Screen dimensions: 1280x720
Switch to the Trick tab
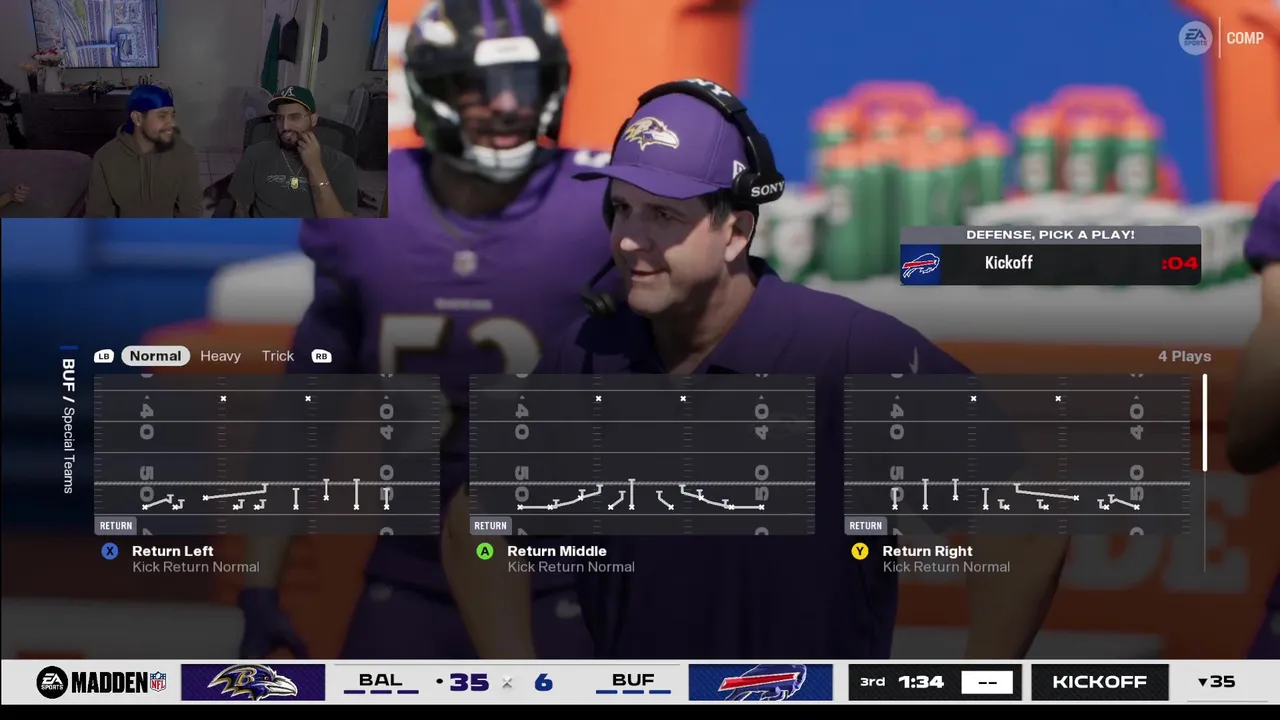tap(278, 356)
